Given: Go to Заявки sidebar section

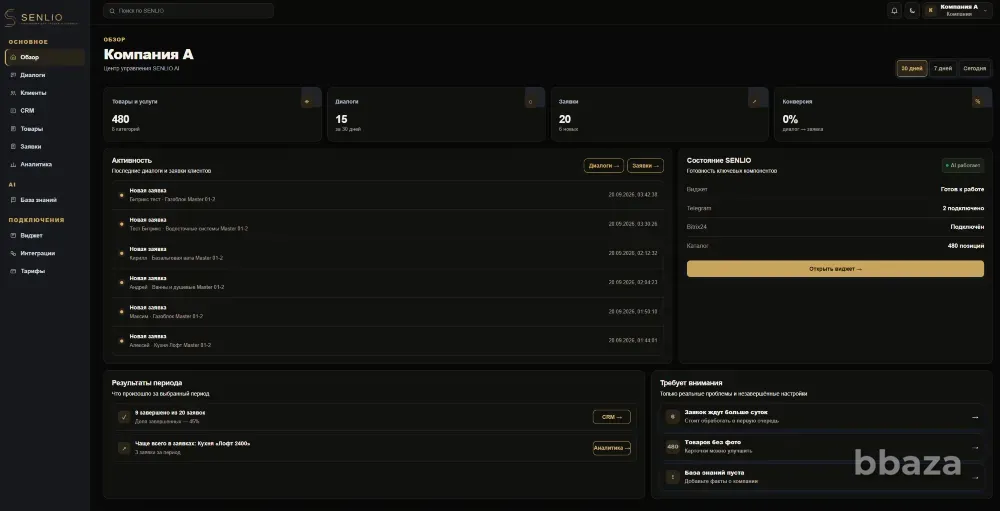Looking at the screenshot, I should 45,147.
